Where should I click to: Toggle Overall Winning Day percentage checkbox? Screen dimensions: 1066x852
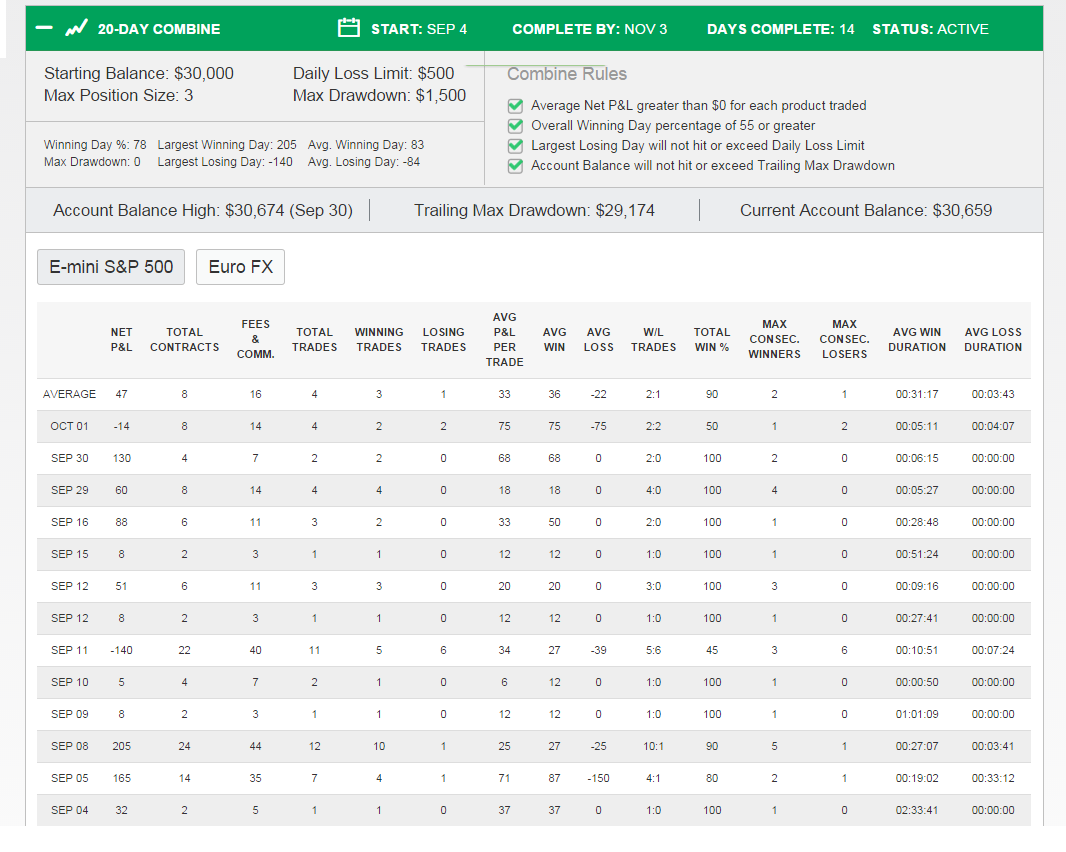(x=515, y=126)
